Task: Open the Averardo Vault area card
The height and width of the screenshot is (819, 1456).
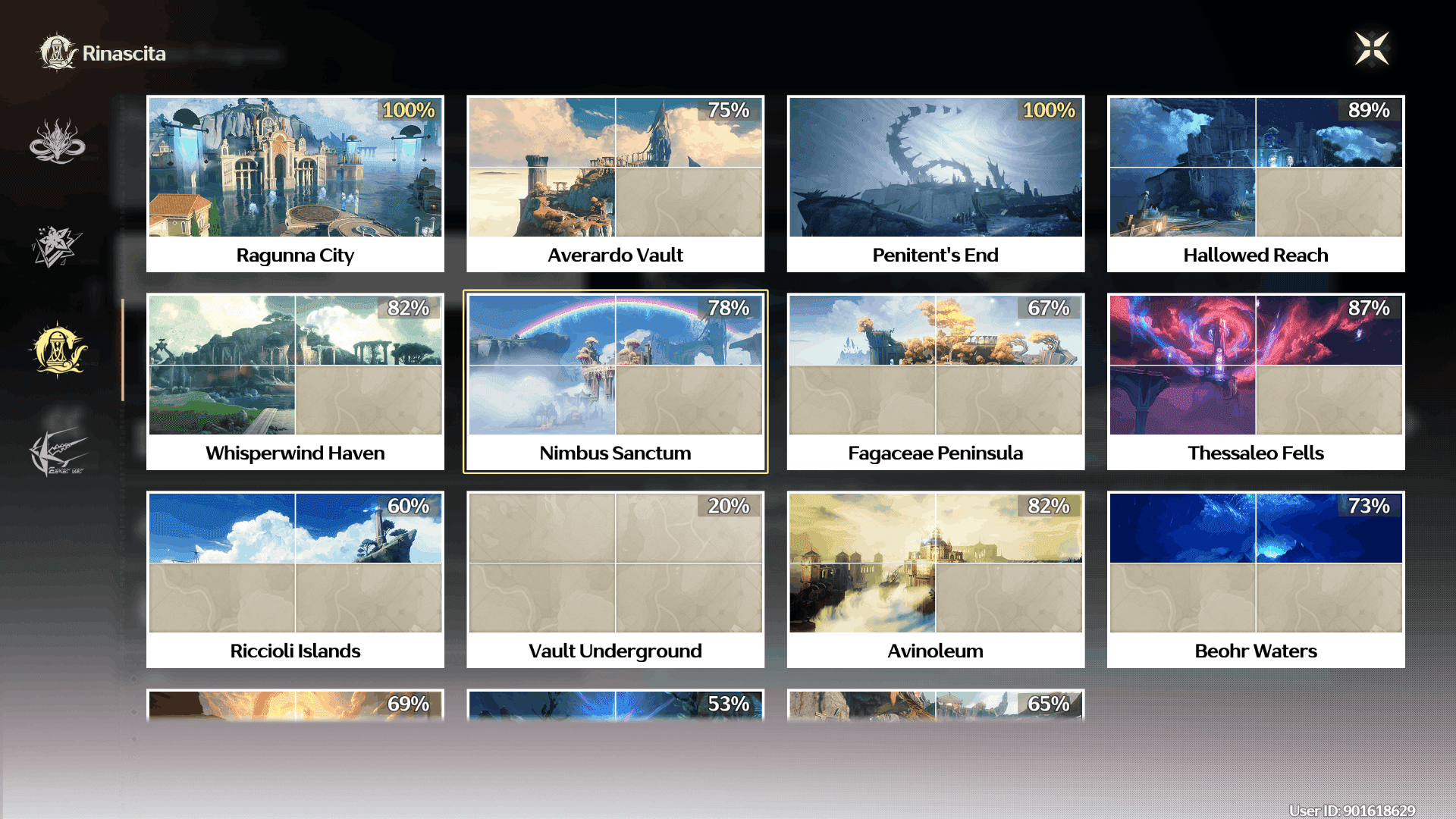Action: click(615, 184)
